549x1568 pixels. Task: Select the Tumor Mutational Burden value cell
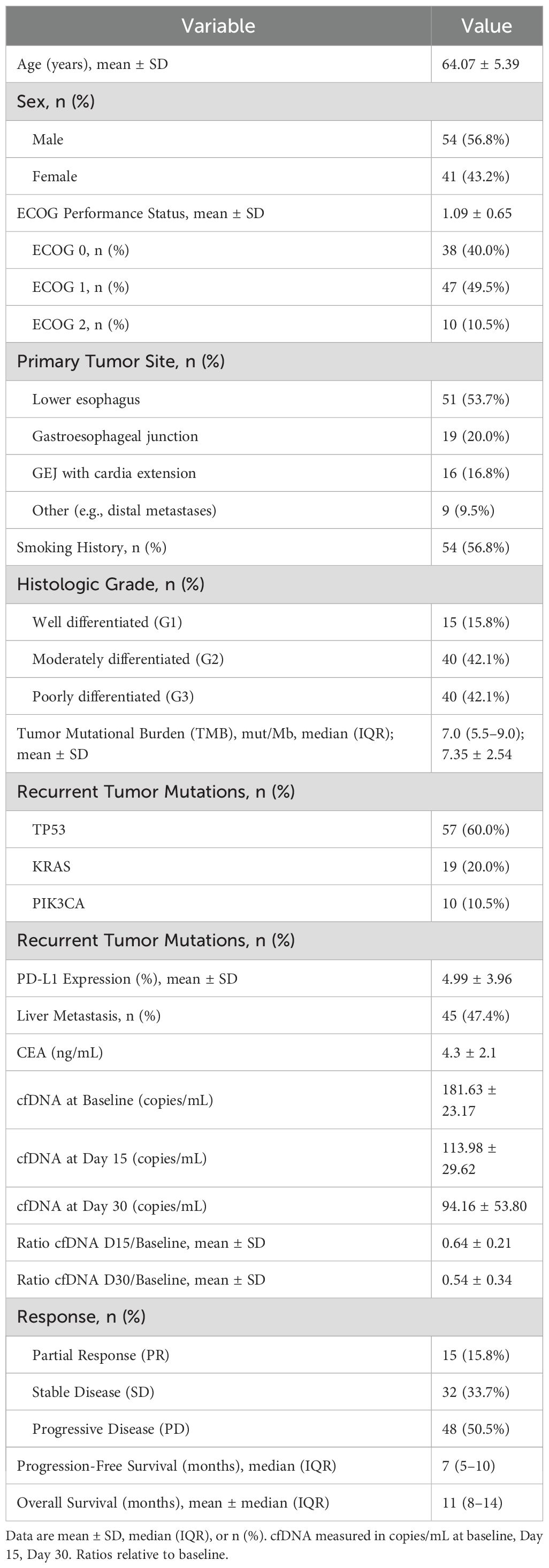(483, 743)
